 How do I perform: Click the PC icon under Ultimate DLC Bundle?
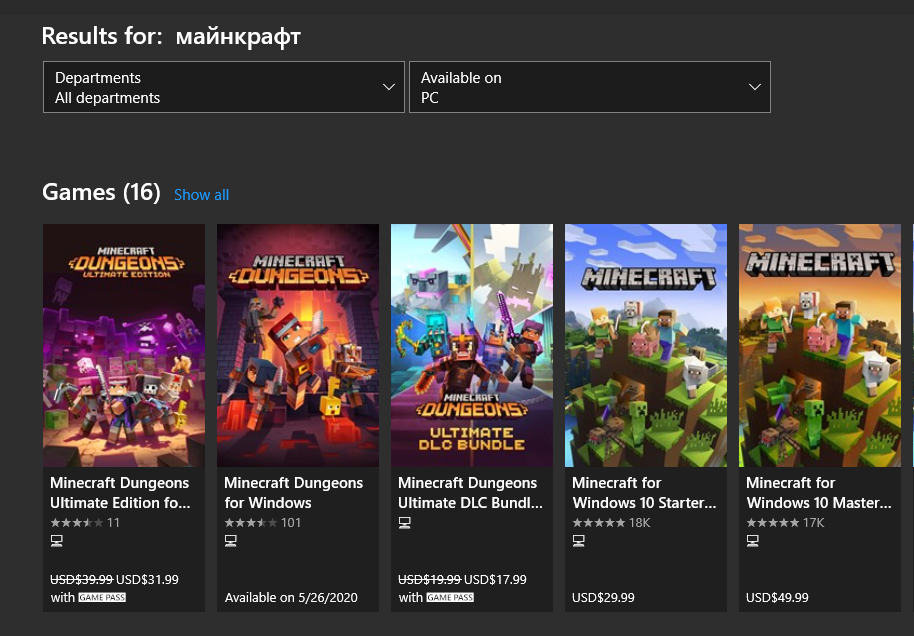pos(405,523)
